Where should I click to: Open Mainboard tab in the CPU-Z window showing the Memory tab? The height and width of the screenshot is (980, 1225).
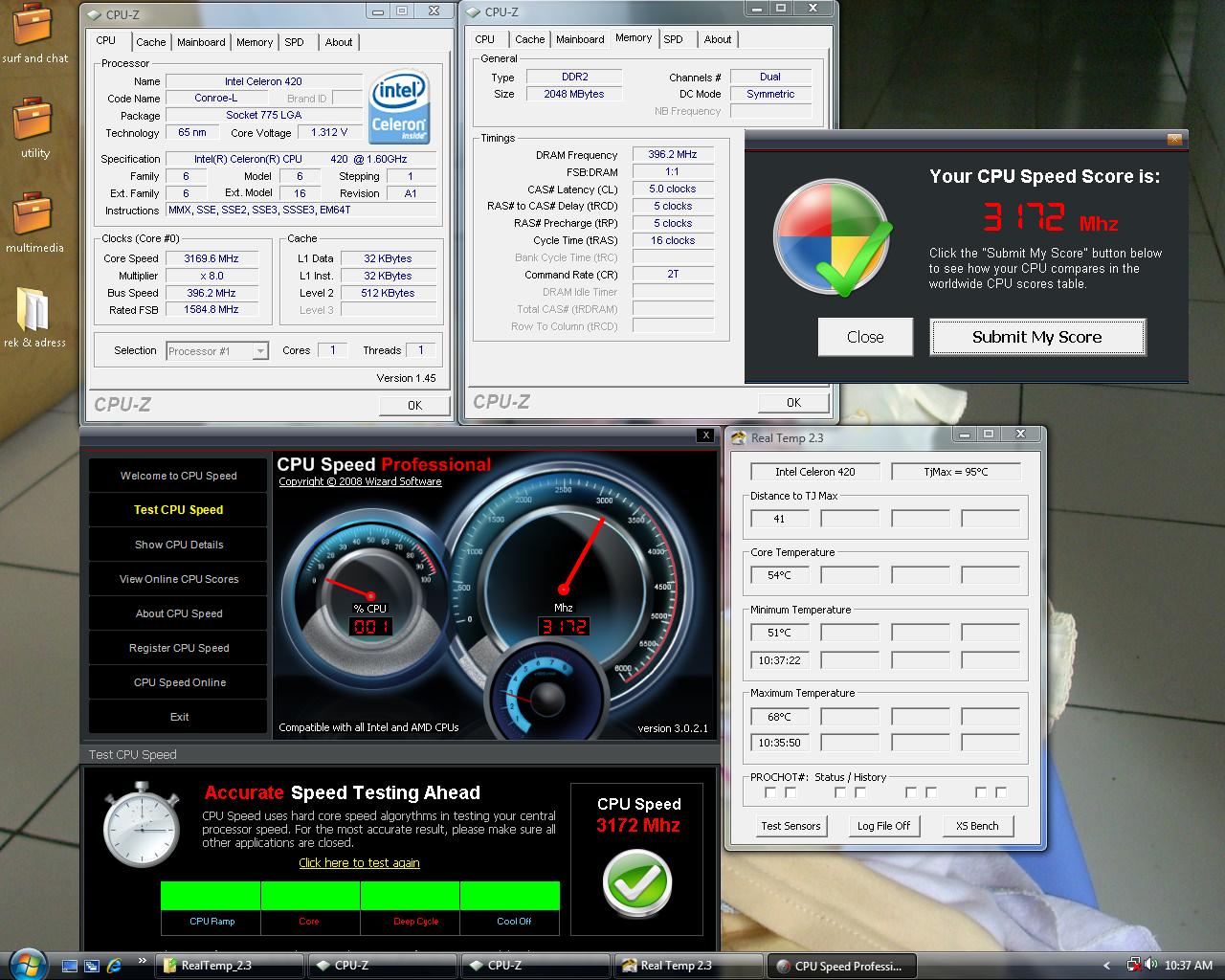tap(580, 39)
